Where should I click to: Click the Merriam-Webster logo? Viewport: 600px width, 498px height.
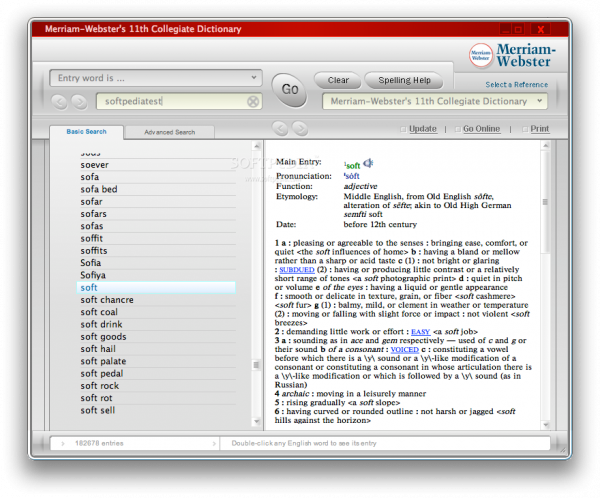(512, 56)
